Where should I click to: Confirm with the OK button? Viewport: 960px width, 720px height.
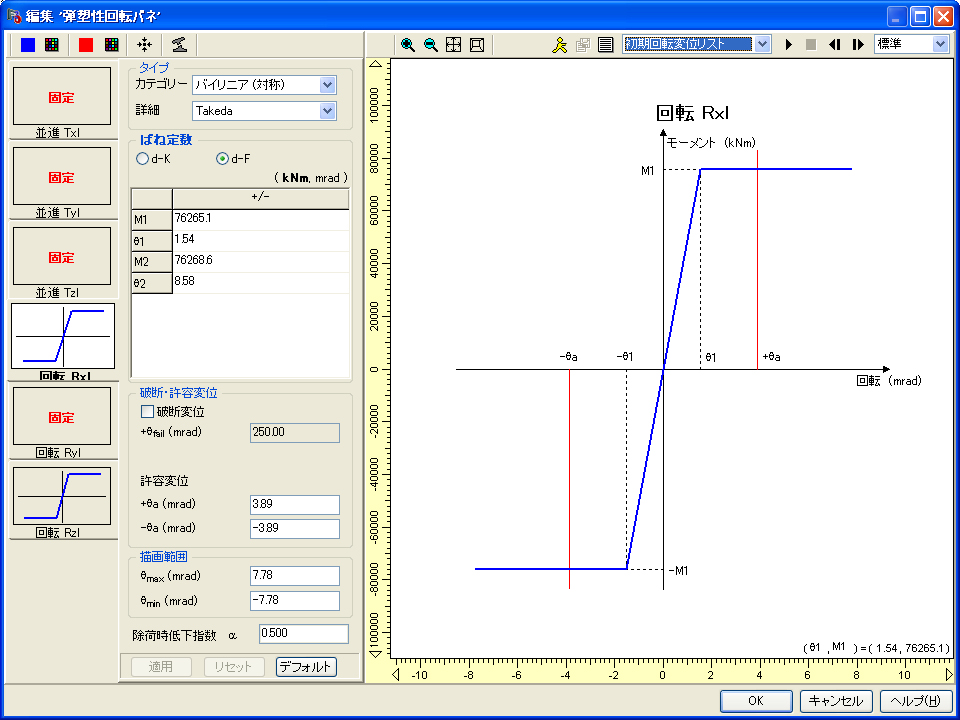pyautogui.click(x=756, y=701)
